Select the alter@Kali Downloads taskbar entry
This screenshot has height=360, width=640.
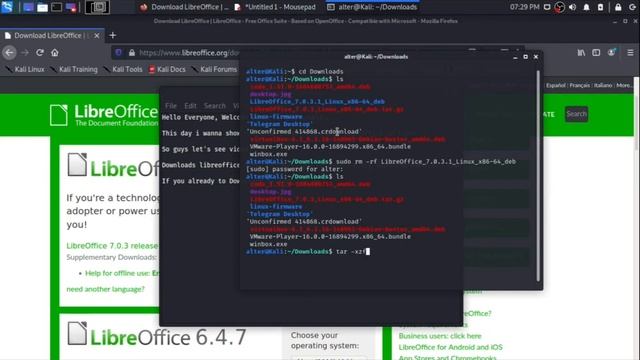pyautogui.click(x=372, y=7)
